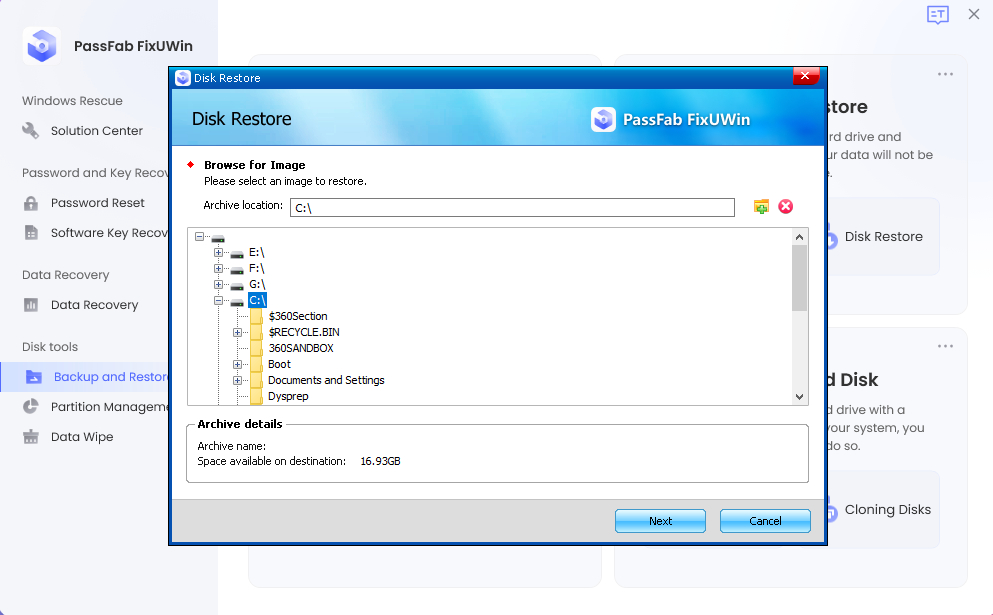Expand the $RECYCLE.BIN folder
The width and height of the screenshot is (993, 615).
click(x=237, y=332)
